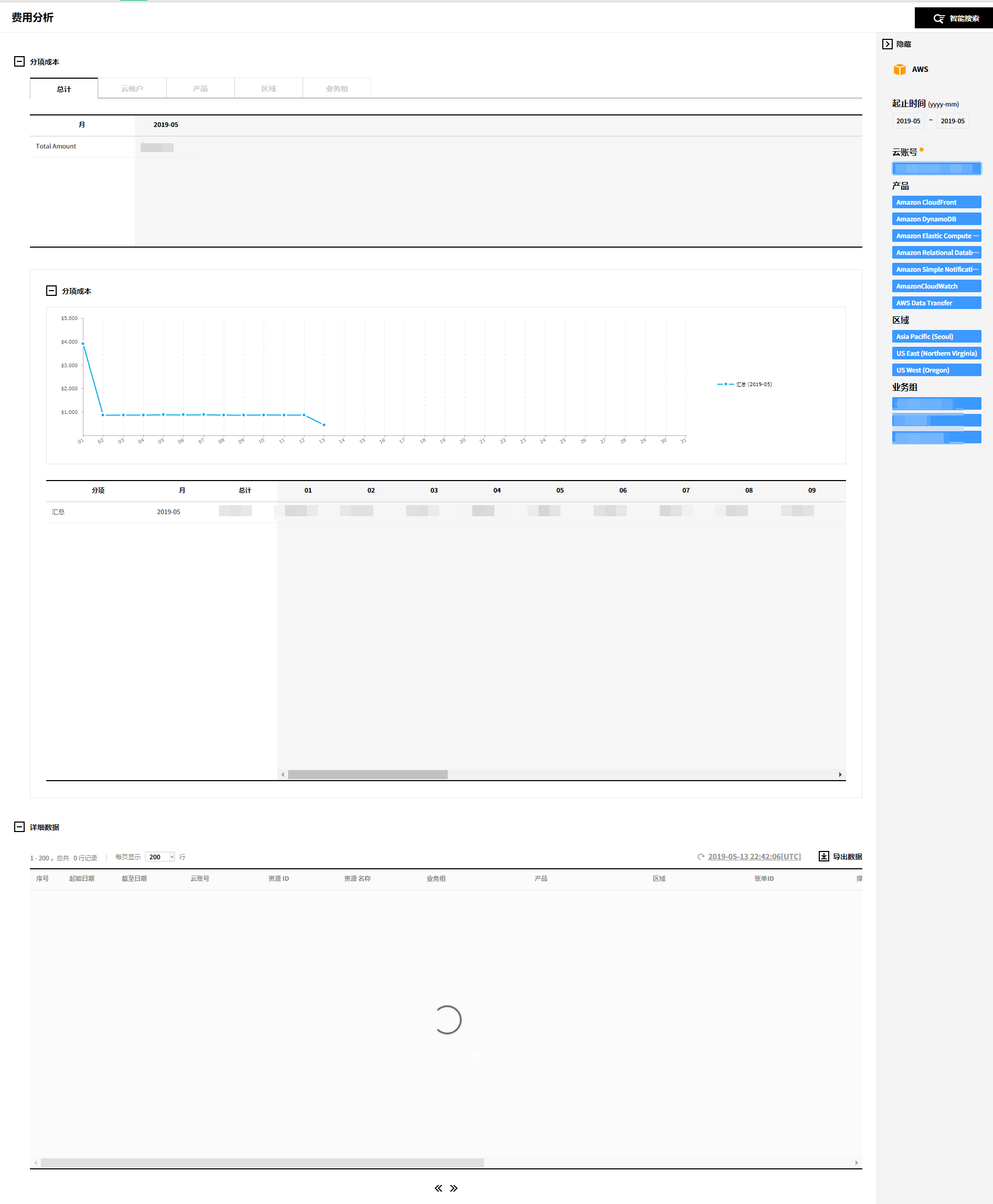Click the refresh icon beside timestamp
993x1204 pixels.
701,856
